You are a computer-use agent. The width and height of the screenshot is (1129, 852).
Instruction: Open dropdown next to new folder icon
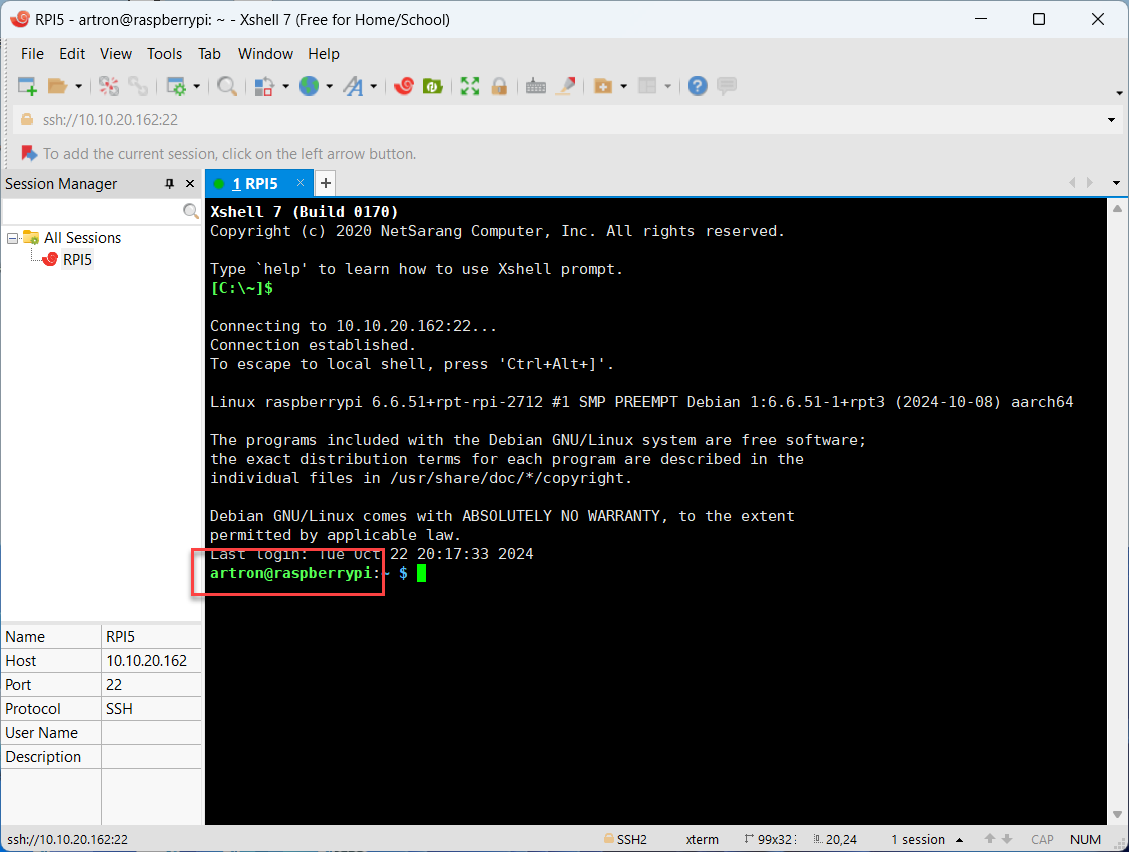pyautogui.click(x=624, y=86)
